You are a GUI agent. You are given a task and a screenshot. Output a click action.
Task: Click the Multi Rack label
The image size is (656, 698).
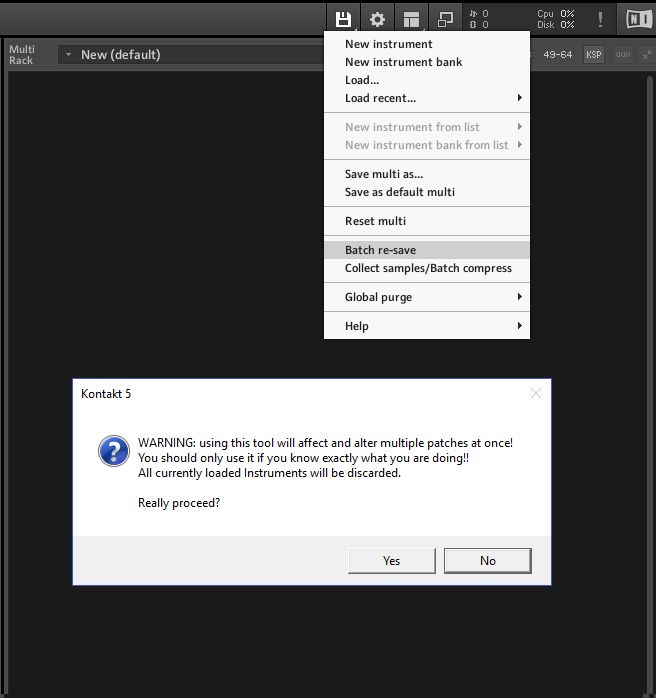click(21, 55)
